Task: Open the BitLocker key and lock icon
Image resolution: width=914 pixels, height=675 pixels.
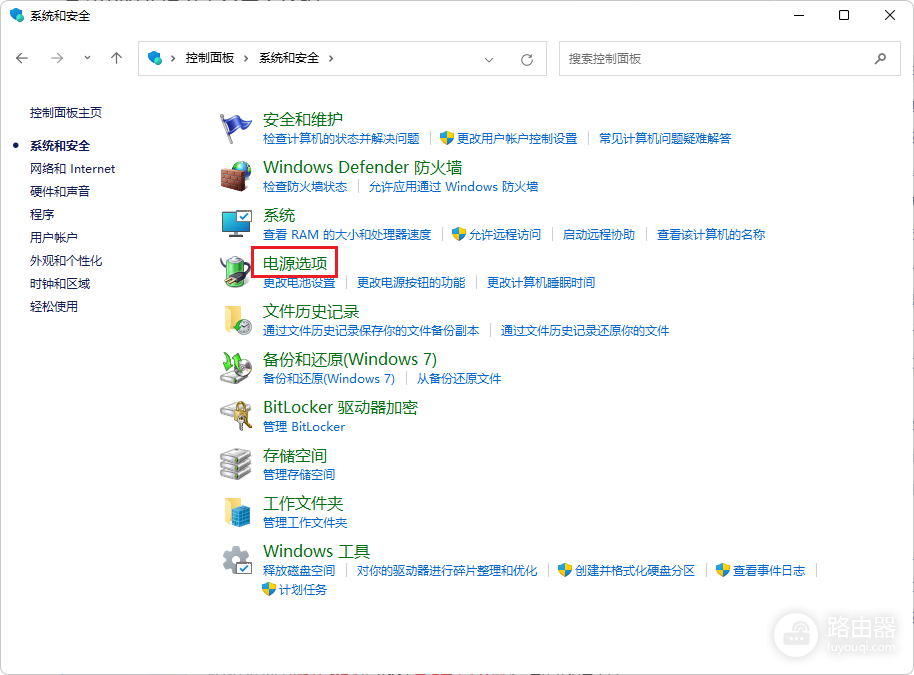Action: click(235, 416)
